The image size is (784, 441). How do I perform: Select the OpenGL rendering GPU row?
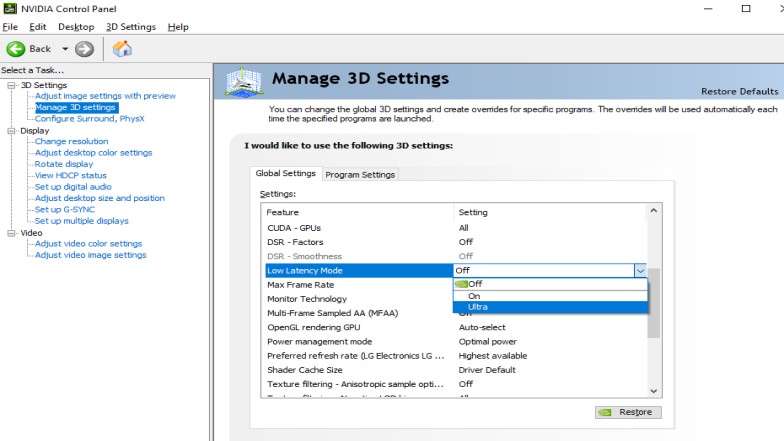coord(455,328)
